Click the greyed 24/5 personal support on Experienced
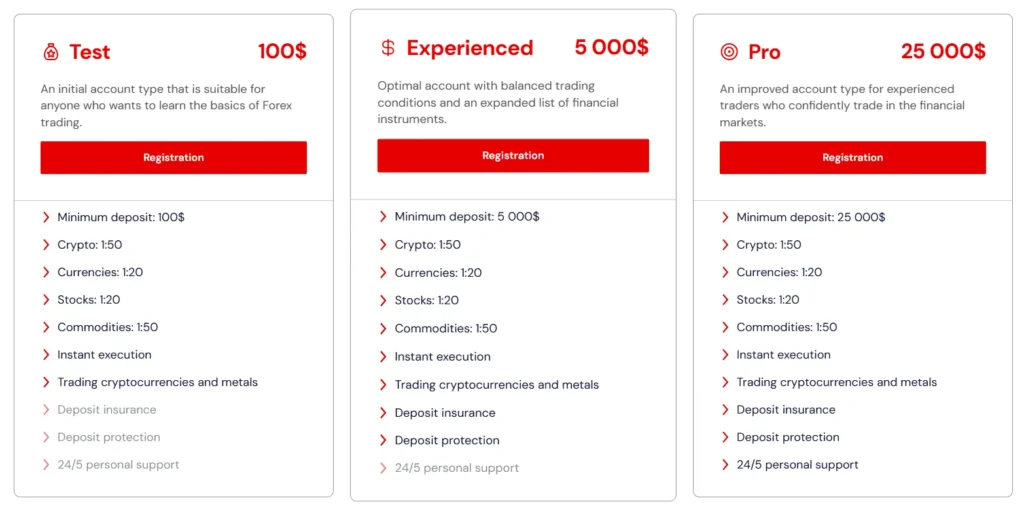This screenshot has width=1024, height=513. click(456, 468)
